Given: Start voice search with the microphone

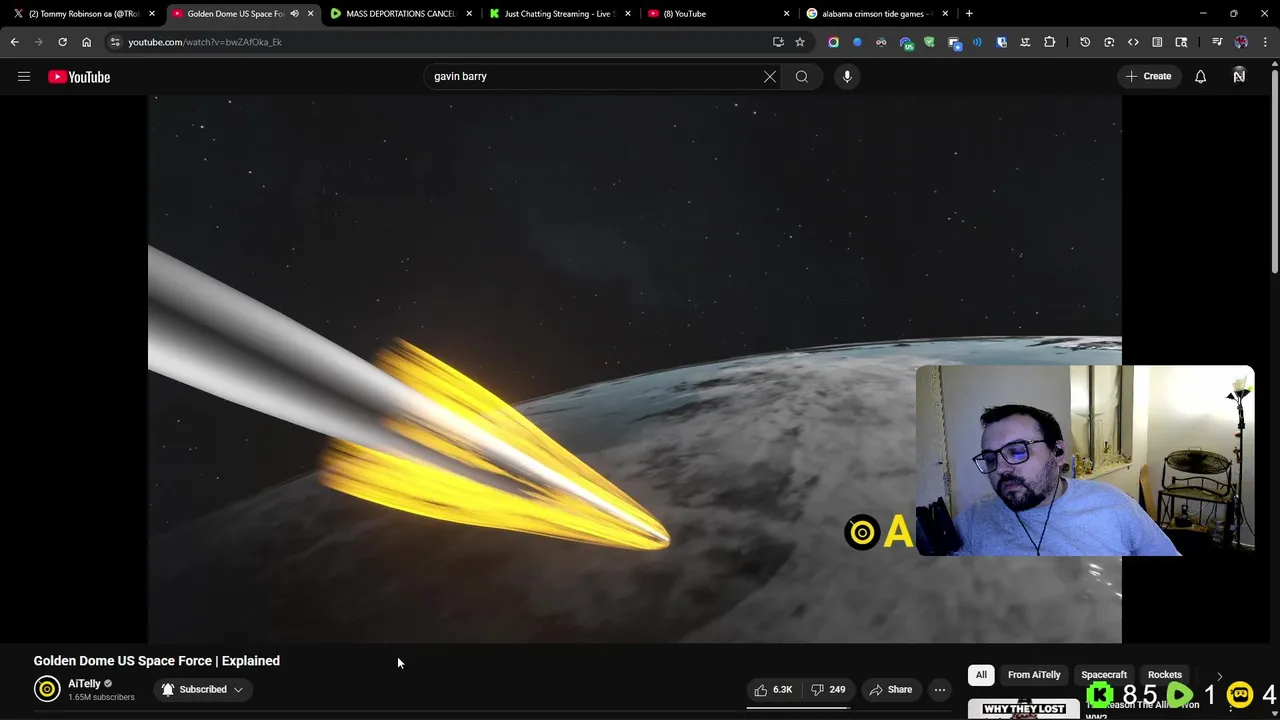Looking at the screenshot, I should tap(847, 76).
